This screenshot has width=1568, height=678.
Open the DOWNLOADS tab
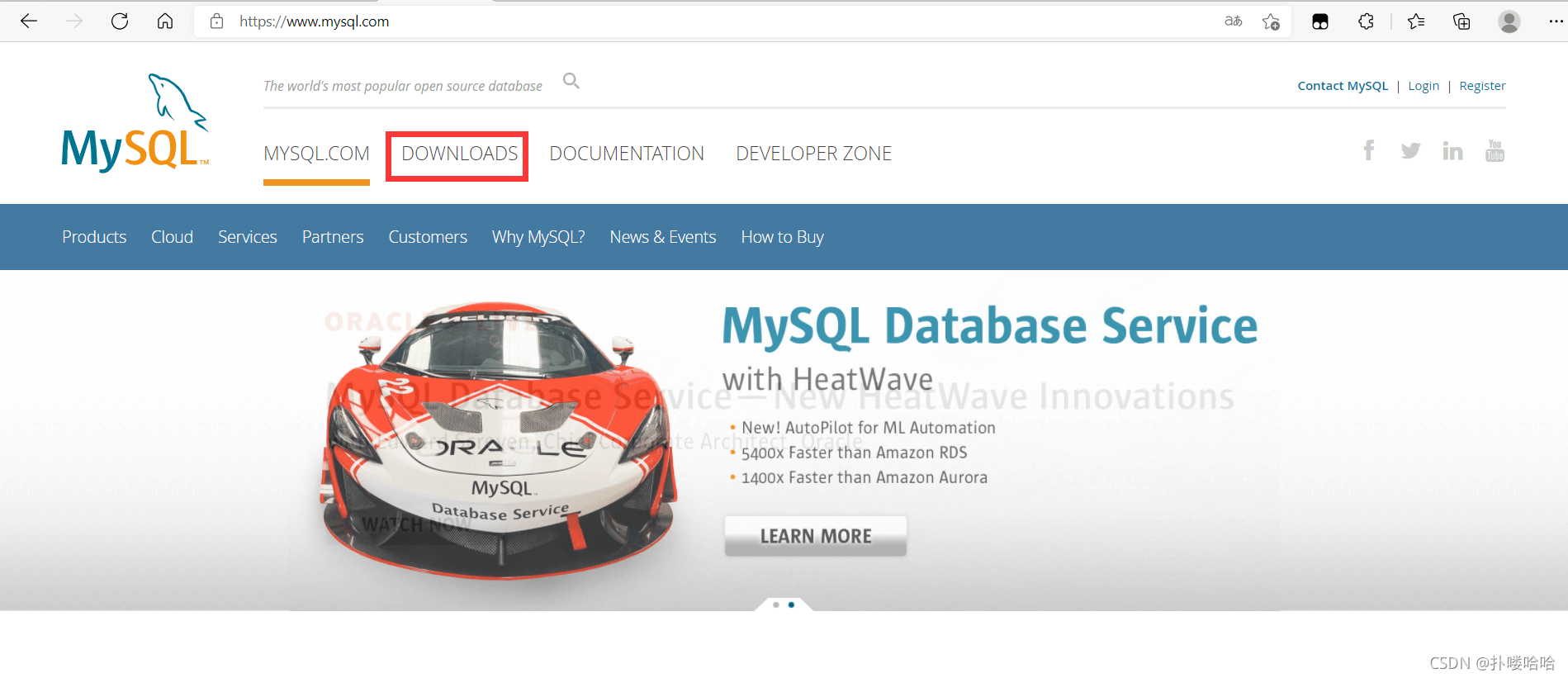point(459,154)
